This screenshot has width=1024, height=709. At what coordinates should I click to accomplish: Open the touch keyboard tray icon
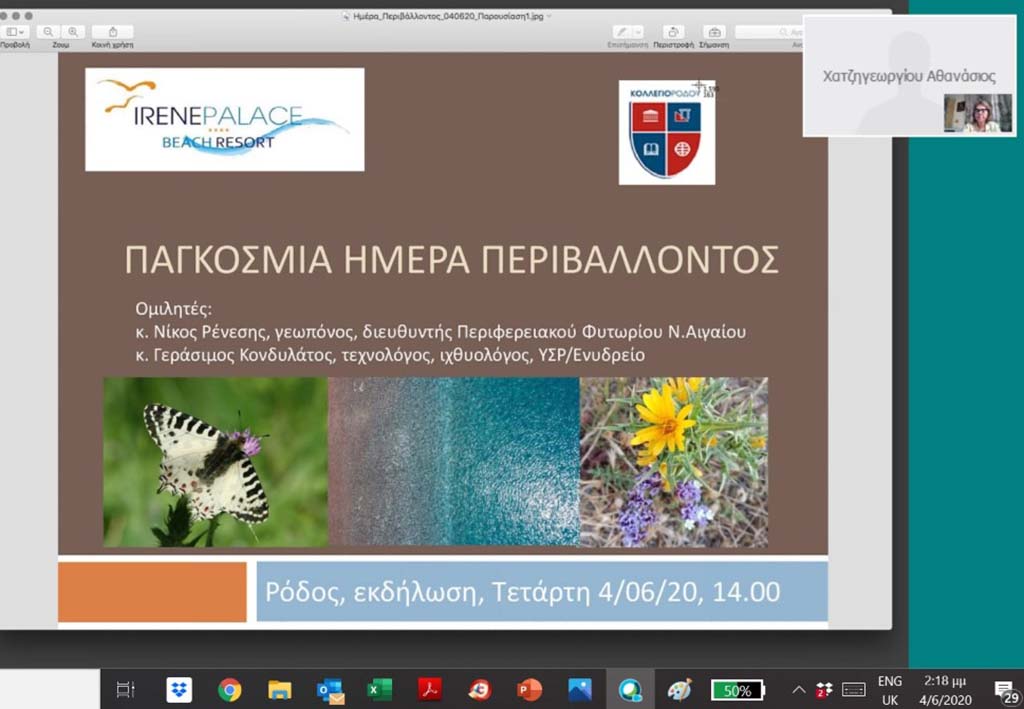pos(854,689)
